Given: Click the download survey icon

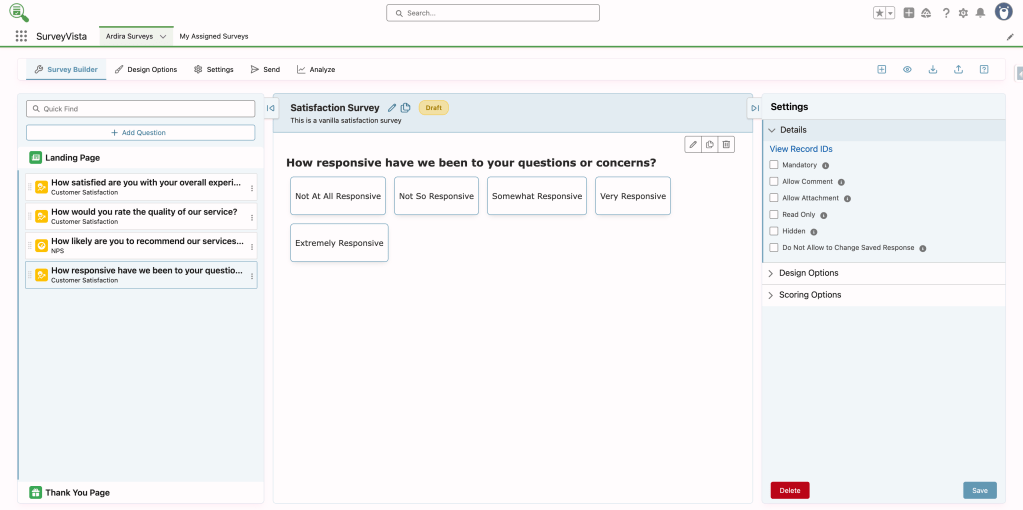Looking at the screenshot, I should [933, 69].
